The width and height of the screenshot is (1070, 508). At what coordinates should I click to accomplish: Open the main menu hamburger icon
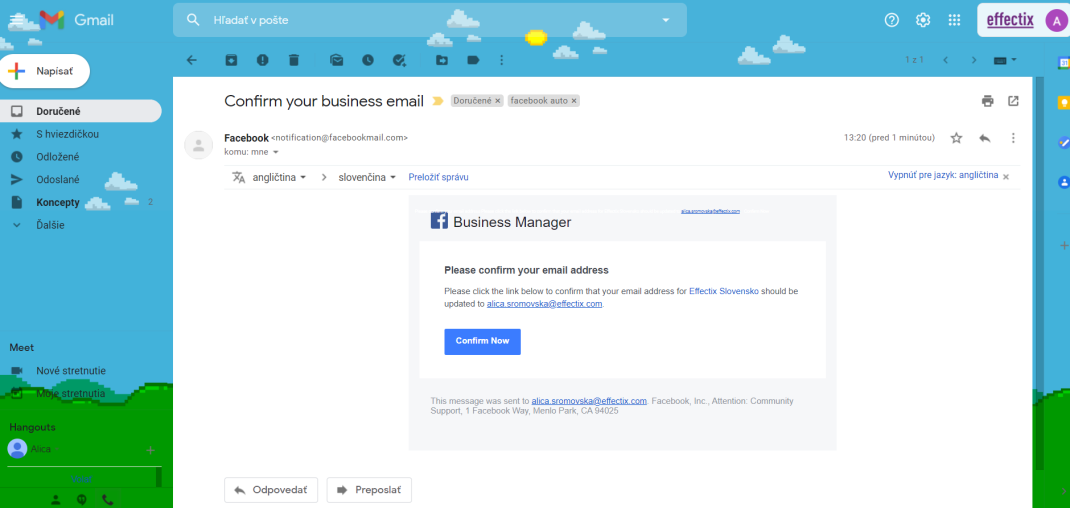tap(16, 20)
